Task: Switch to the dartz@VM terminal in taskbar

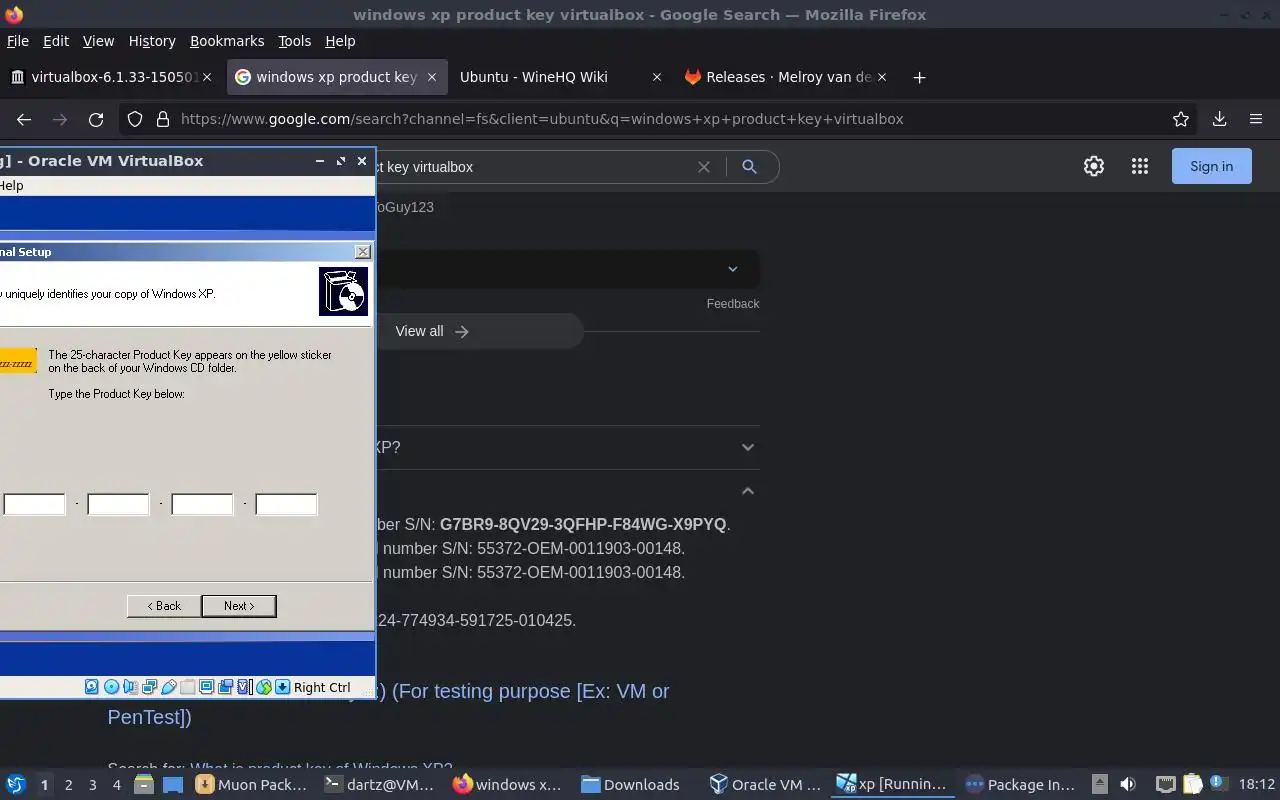Action: [x=381, y=785]
